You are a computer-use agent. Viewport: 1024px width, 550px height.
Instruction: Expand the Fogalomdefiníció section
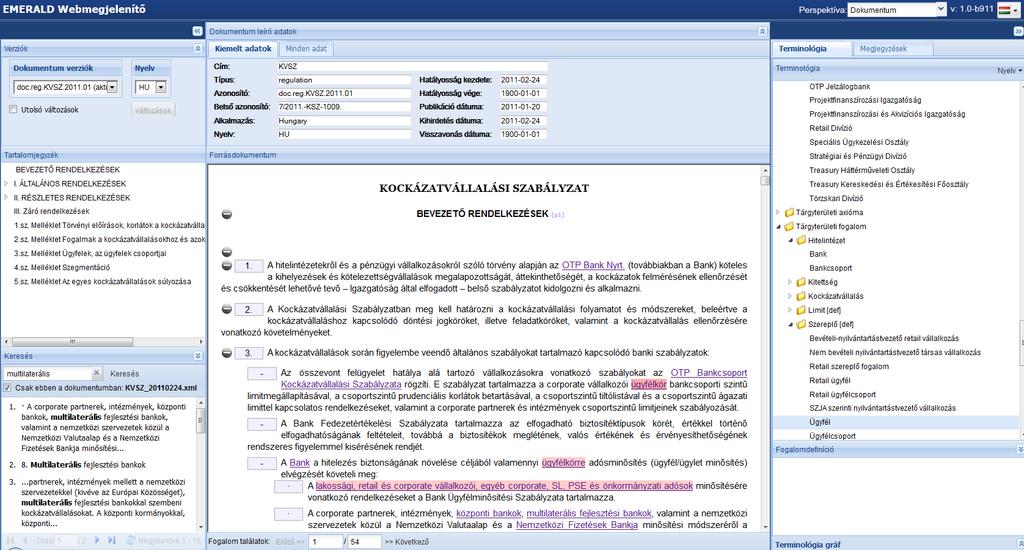point(1020,449)
